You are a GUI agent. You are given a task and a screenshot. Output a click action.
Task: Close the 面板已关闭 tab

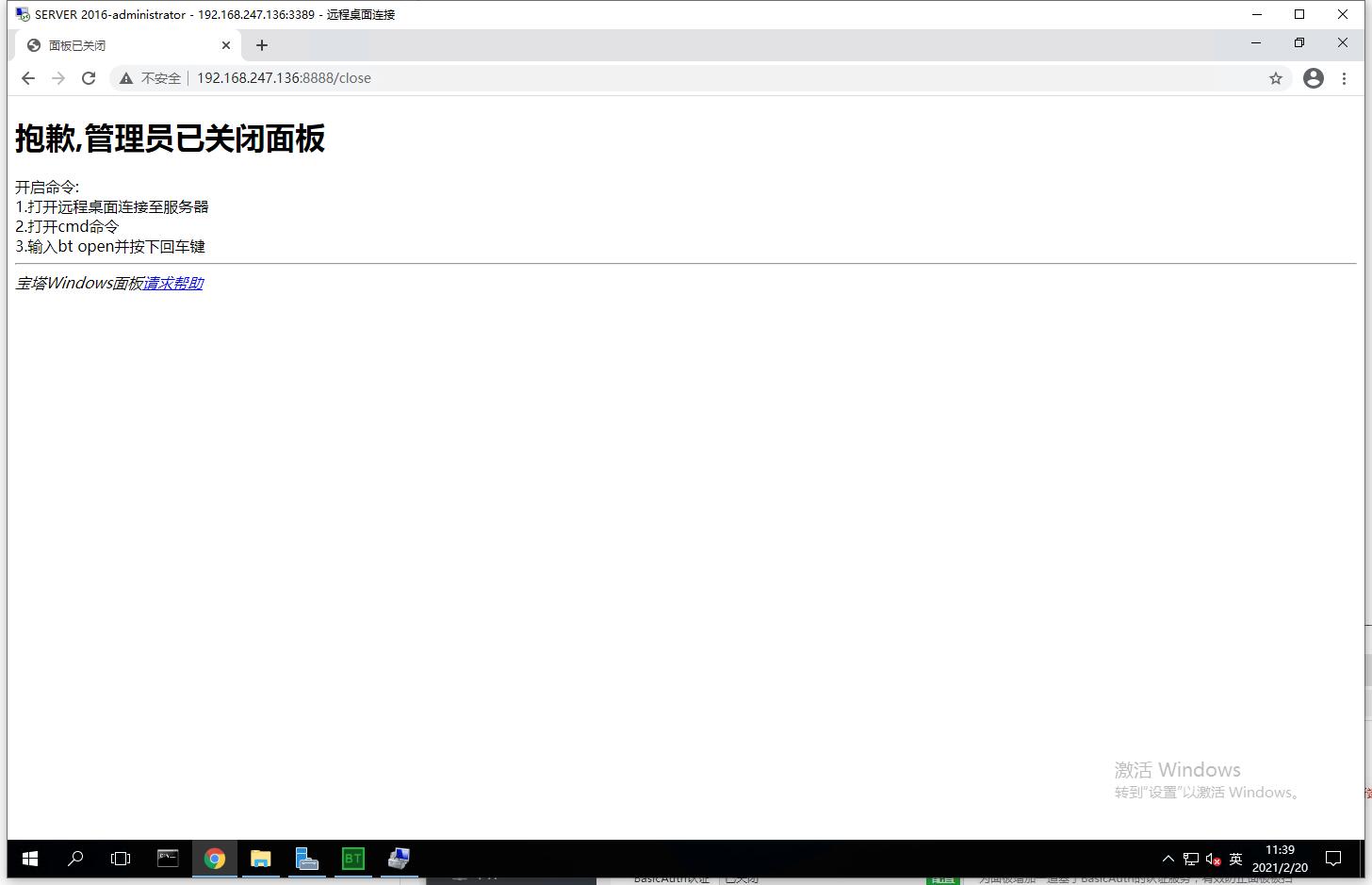pyautogui.click(x=226, y=45)
